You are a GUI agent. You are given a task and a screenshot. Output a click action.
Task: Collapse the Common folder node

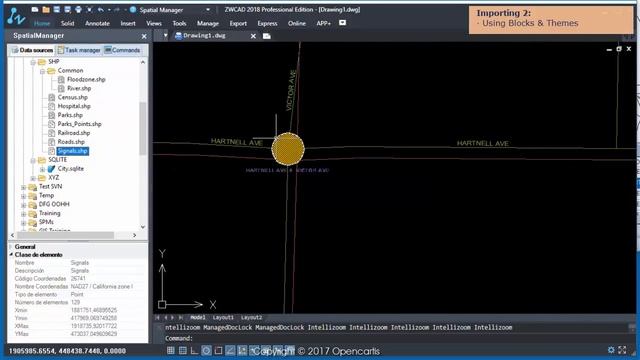[42, 71]
